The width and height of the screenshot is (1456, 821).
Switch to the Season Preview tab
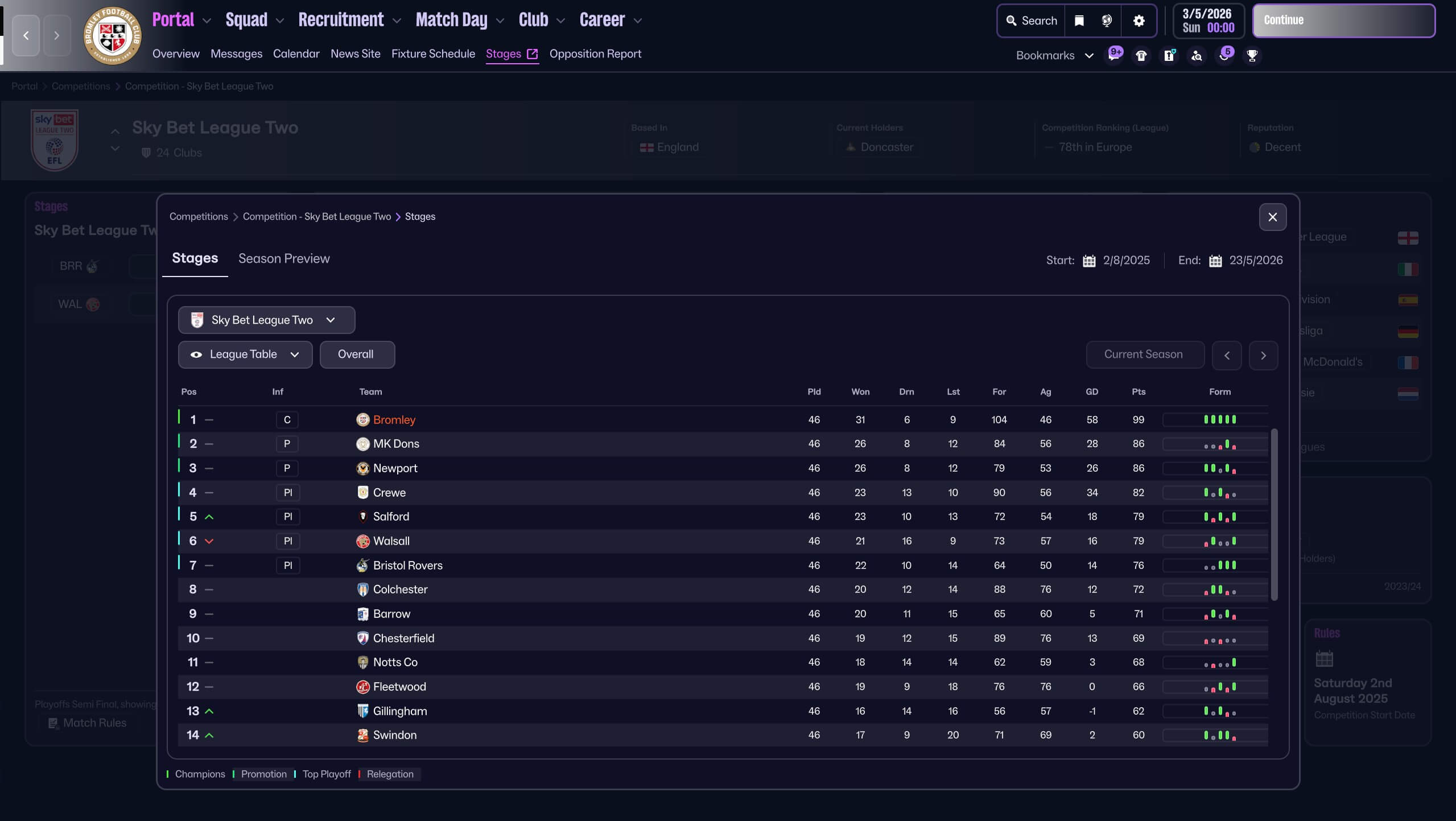tap(284, 259)
